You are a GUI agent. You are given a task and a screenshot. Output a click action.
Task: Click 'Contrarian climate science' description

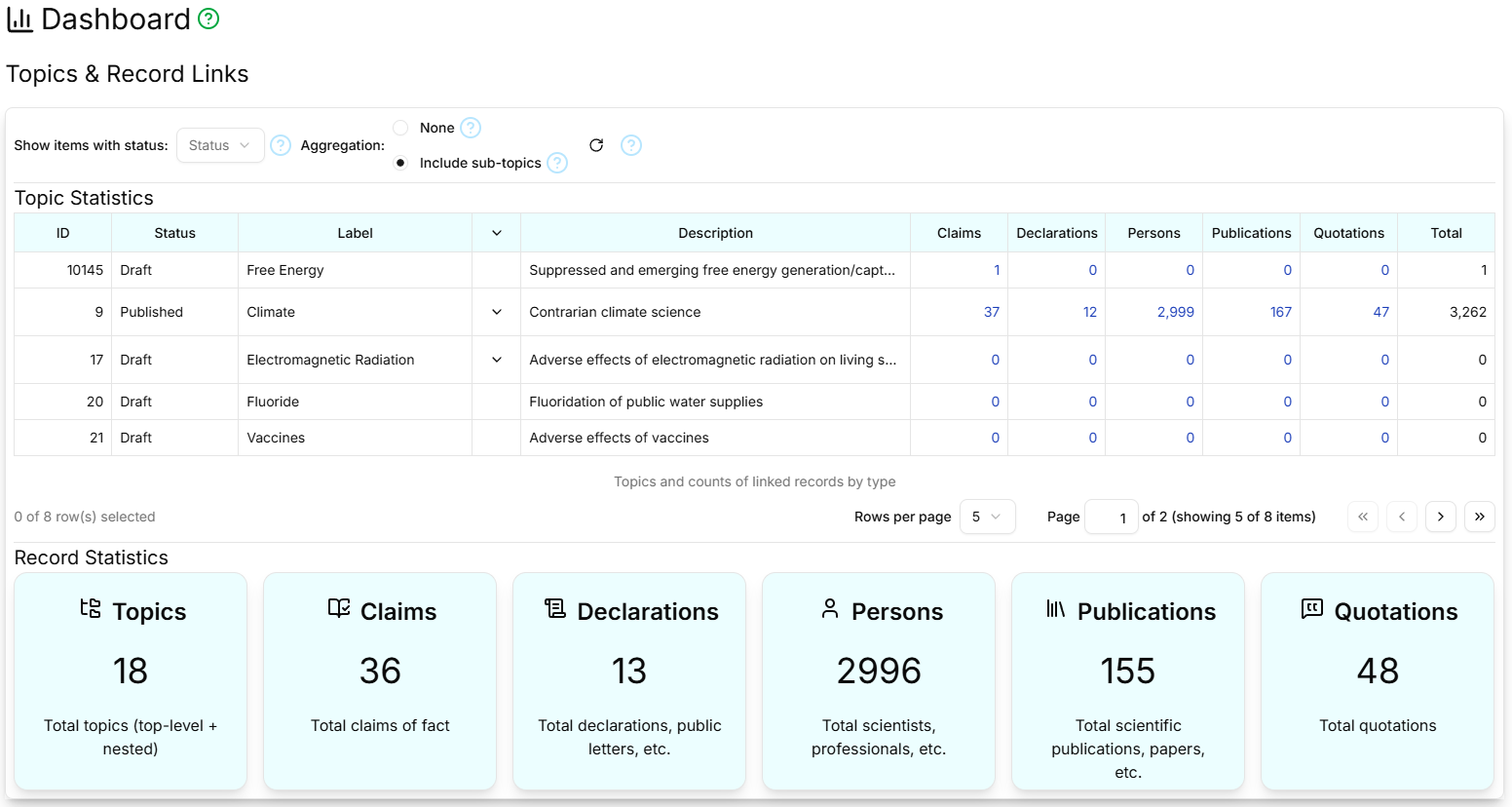tap(615, 312)
